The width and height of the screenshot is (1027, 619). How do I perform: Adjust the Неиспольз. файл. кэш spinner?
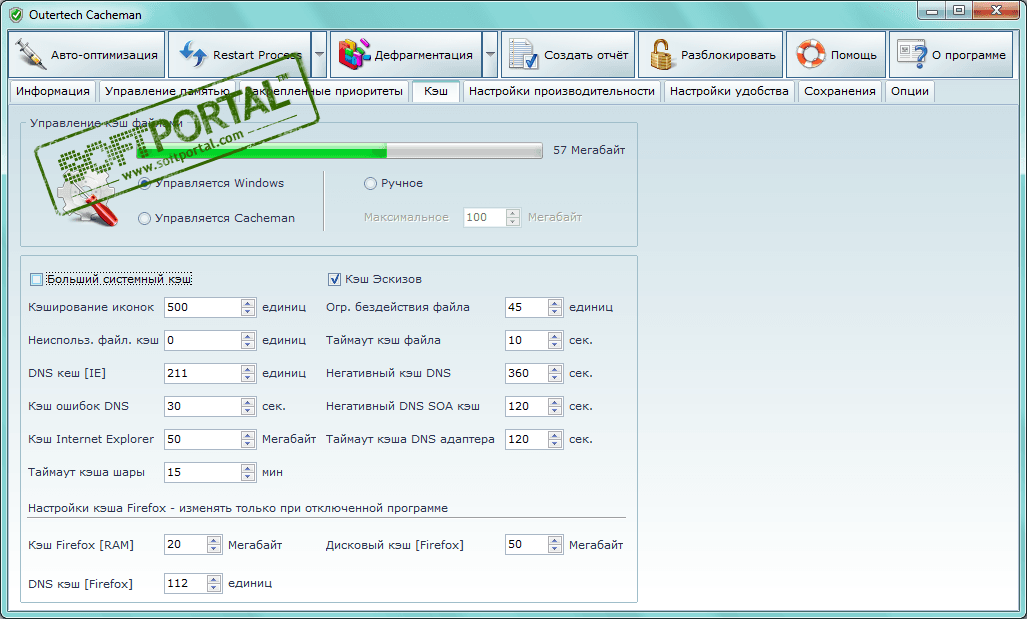tap(248, 340)
